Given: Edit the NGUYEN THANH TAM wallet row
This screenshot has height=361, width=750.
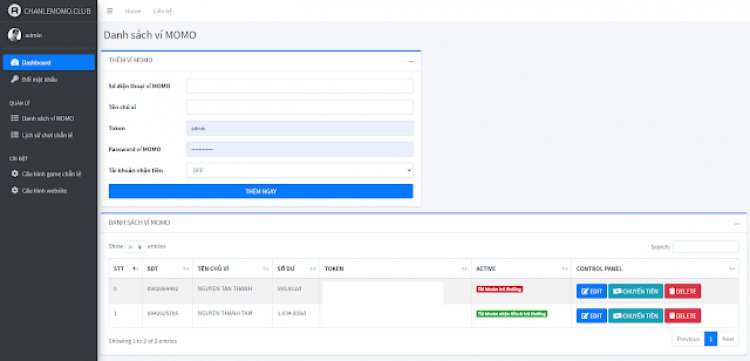Looking at the screenshot, I should pos(592,316).
